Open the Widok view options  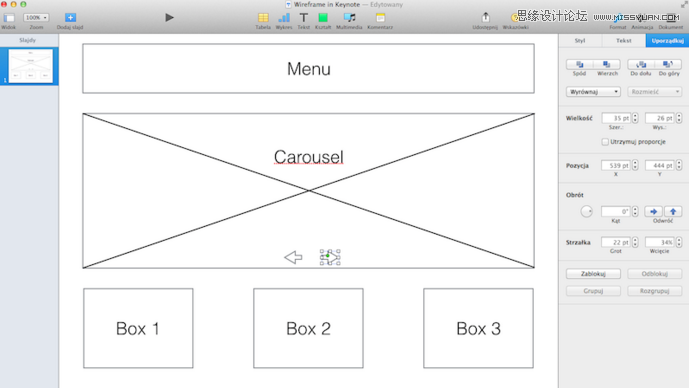[x=9, y=18]
